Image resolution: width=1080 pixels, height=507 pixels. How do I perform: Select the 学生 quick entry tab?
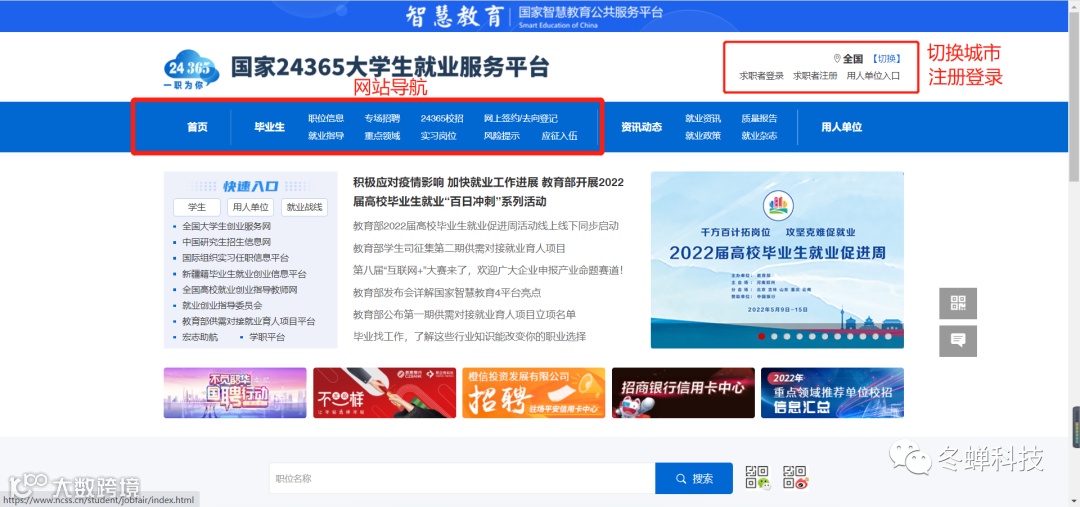(x=197, y=207)
